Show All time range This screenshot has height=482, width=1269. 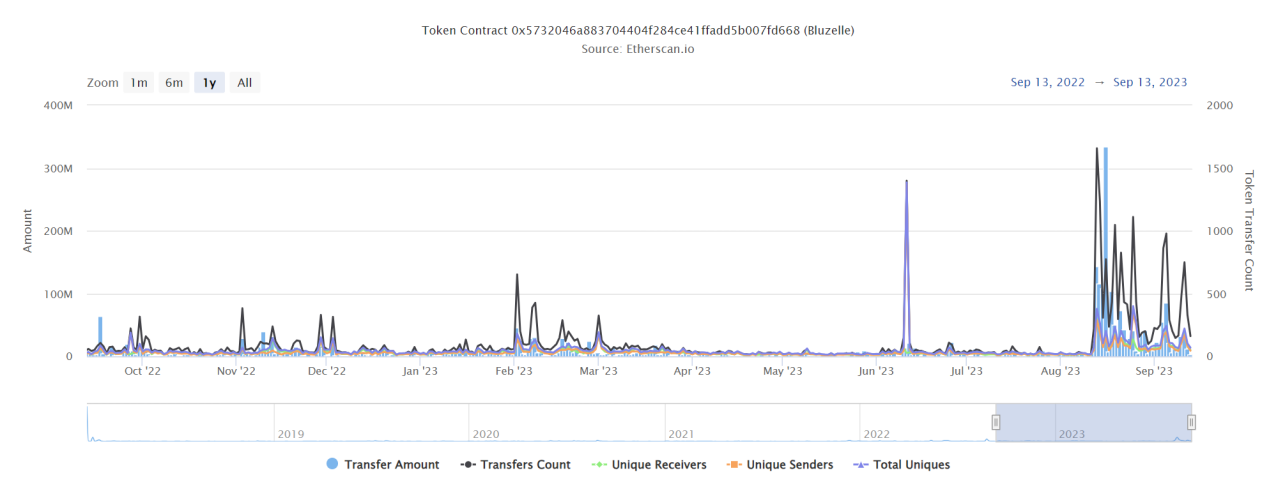[244, 83]
